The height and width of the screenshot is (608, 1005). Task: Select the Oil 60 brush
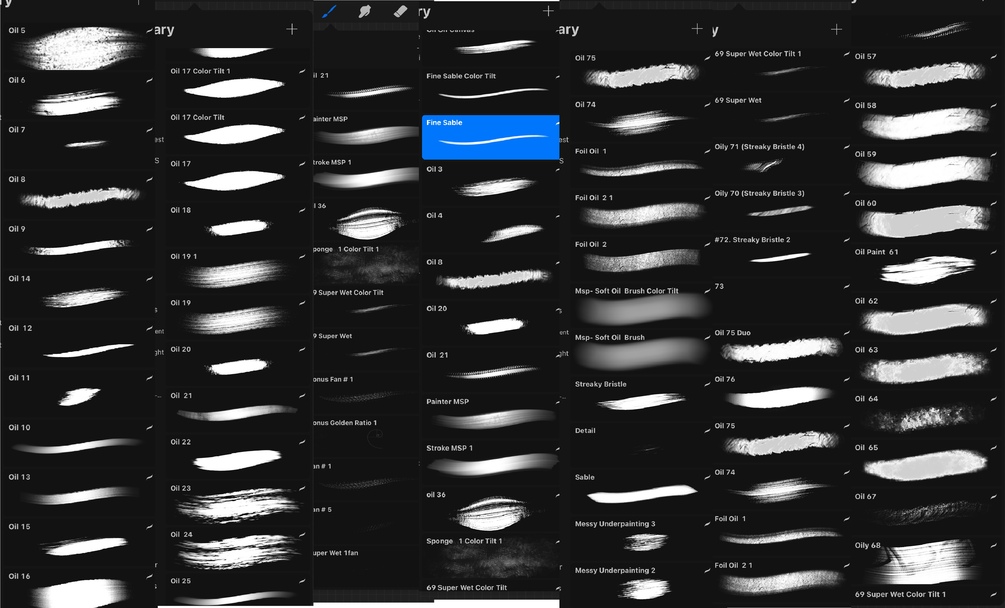pyautogui.click(x=926, y=219)
